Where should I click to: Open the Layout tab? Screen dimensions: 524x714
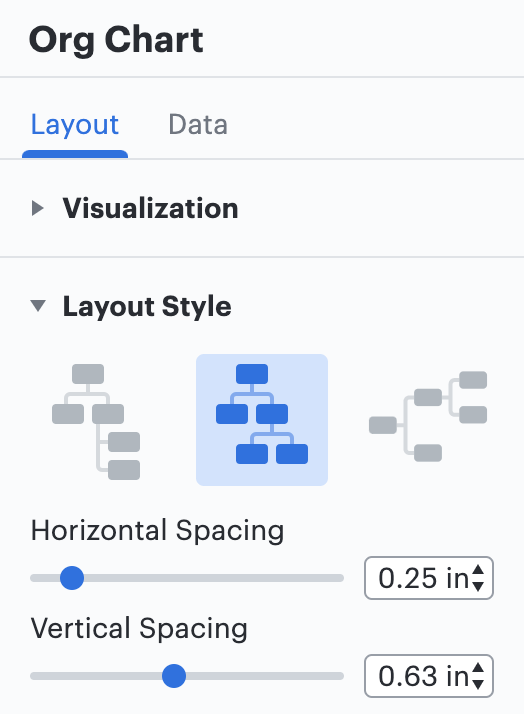75,124
